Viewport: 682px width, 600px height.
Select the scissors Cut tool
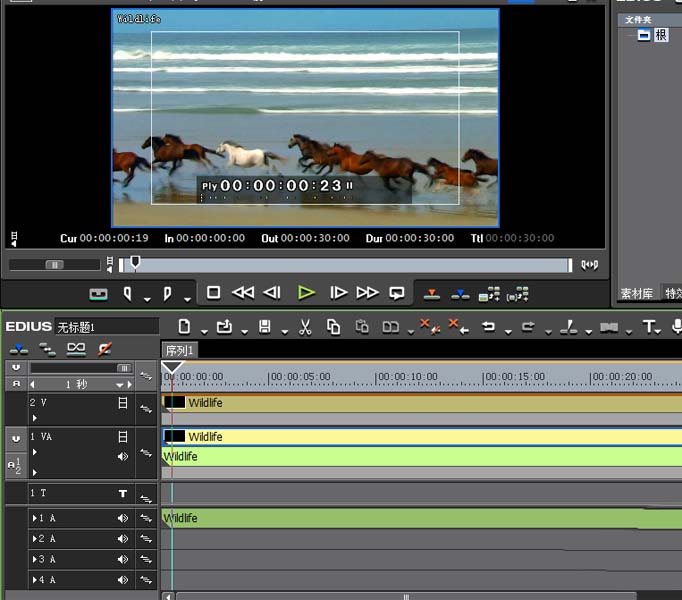305,327
